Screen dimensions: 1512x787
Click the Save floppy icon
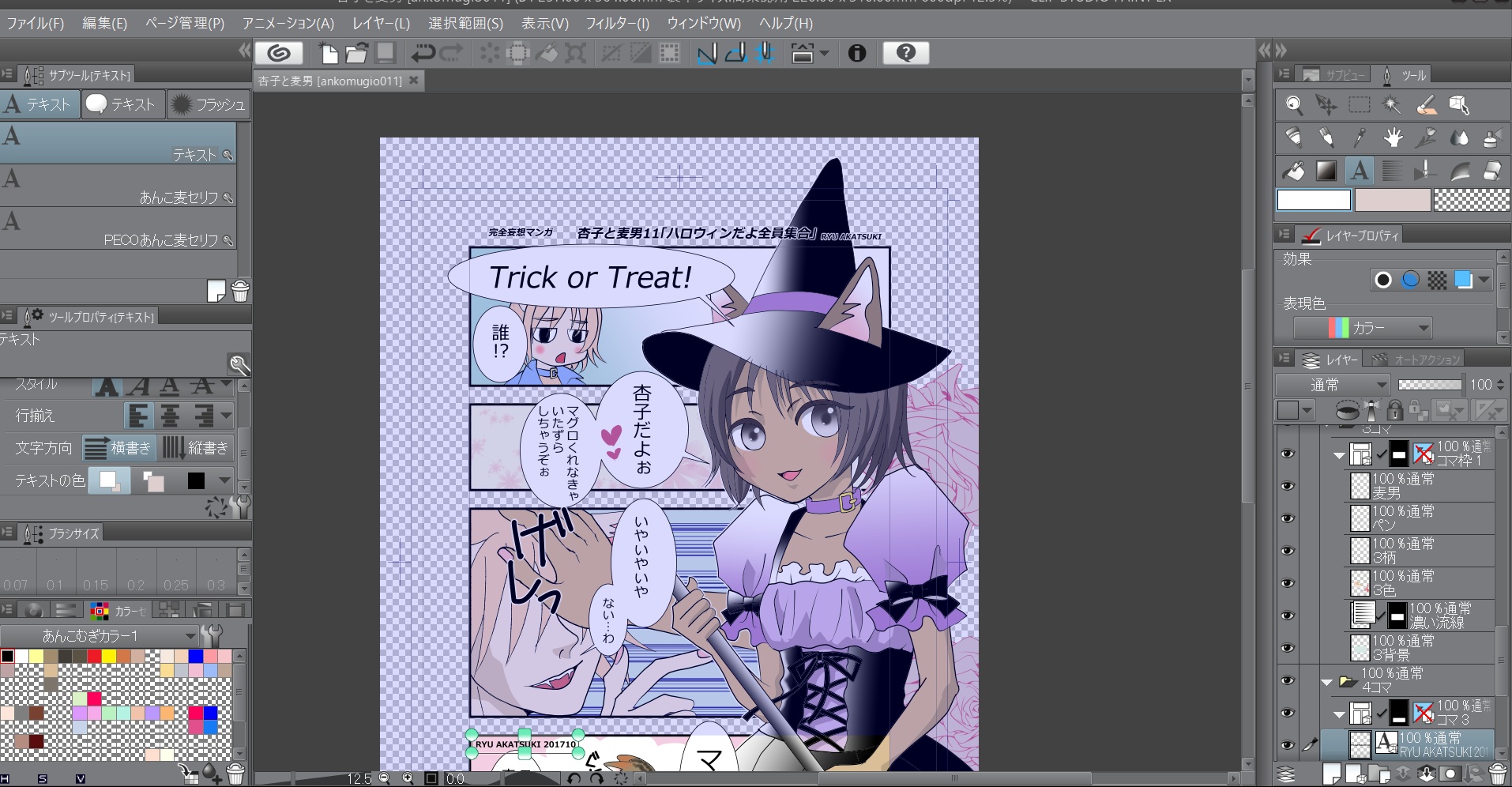[x=386, y=53]
